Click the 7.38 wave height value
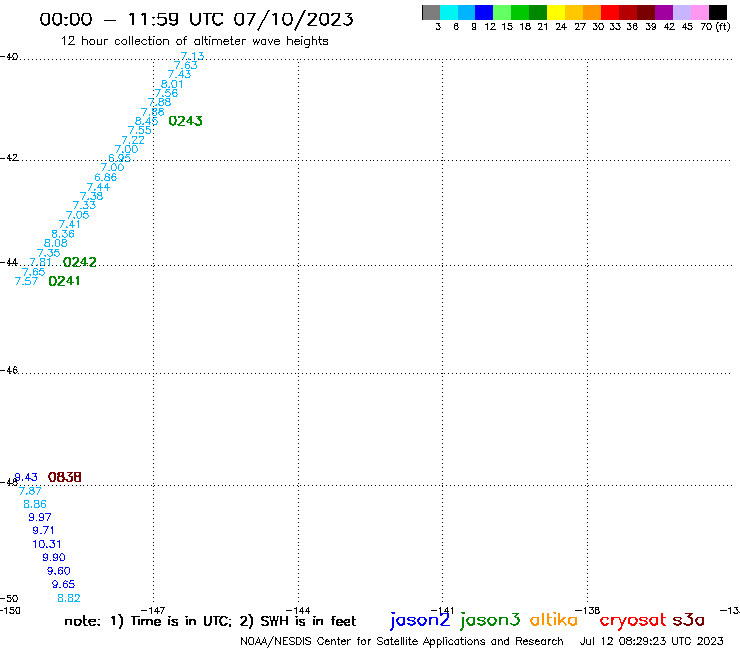Image resolution: width=740 pixels, height=650 pixels. 91,196
